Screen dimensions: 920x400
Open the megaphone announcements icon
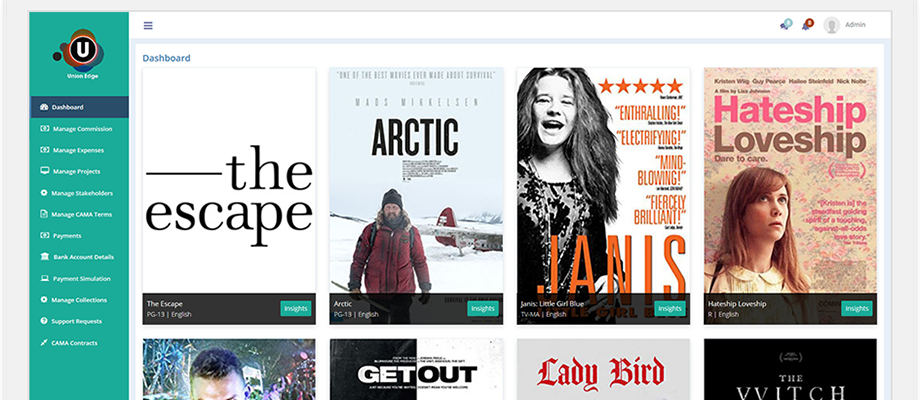coord(785,25)
